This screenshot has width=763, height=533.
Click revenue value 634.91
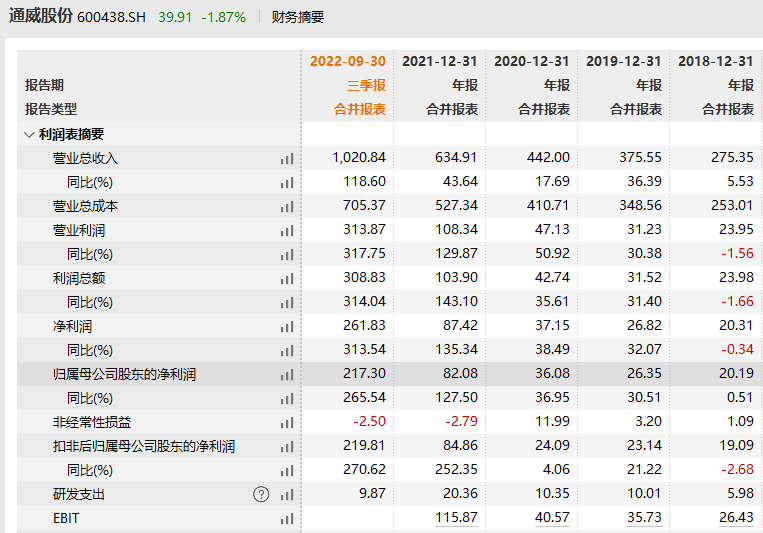coord(456,158)
